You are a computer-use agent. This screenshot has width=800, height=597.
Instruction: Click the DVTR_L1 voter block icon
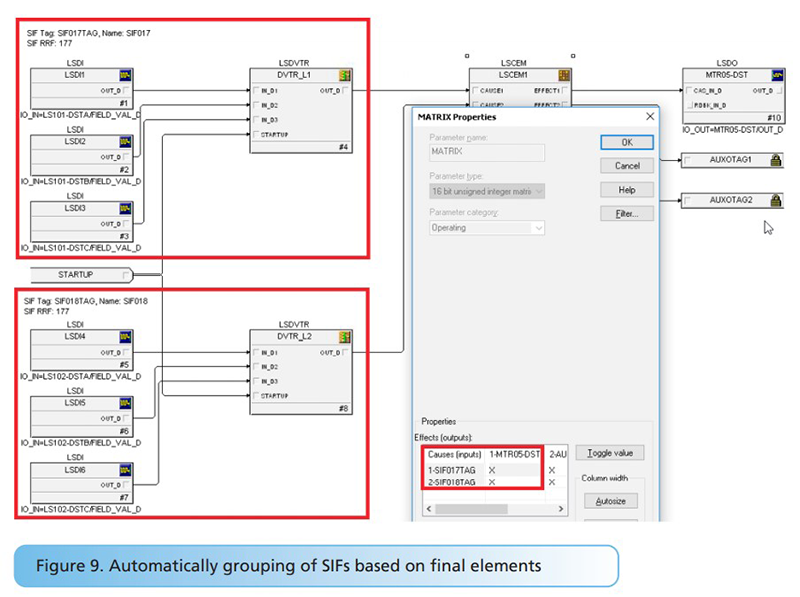(346, 76)
